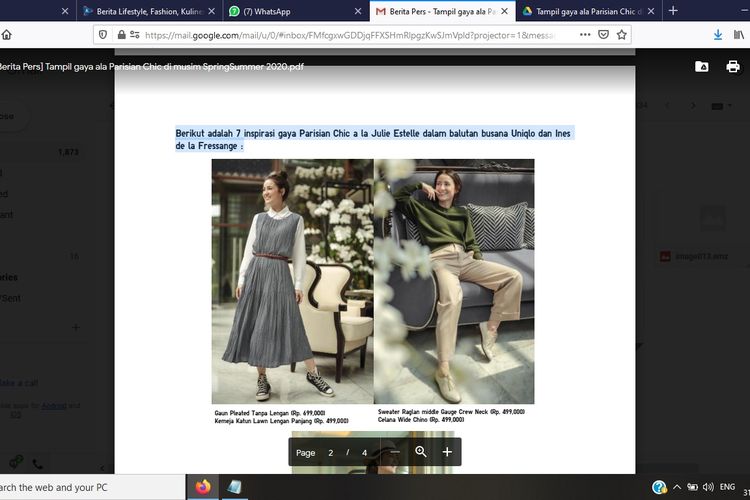Viewport: 750px width, 500px height.
Task: Open Firefox library icon
Action: point(740,34)
